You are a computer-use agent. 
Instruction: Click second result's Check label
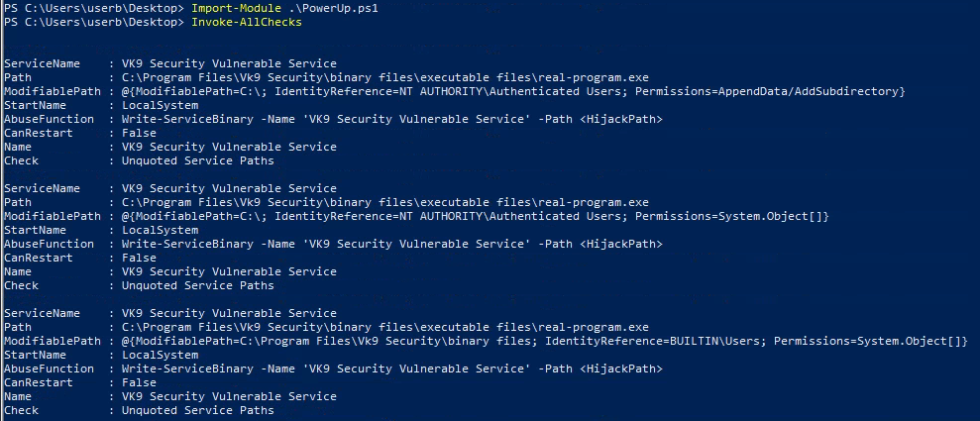tap(21, 285)
